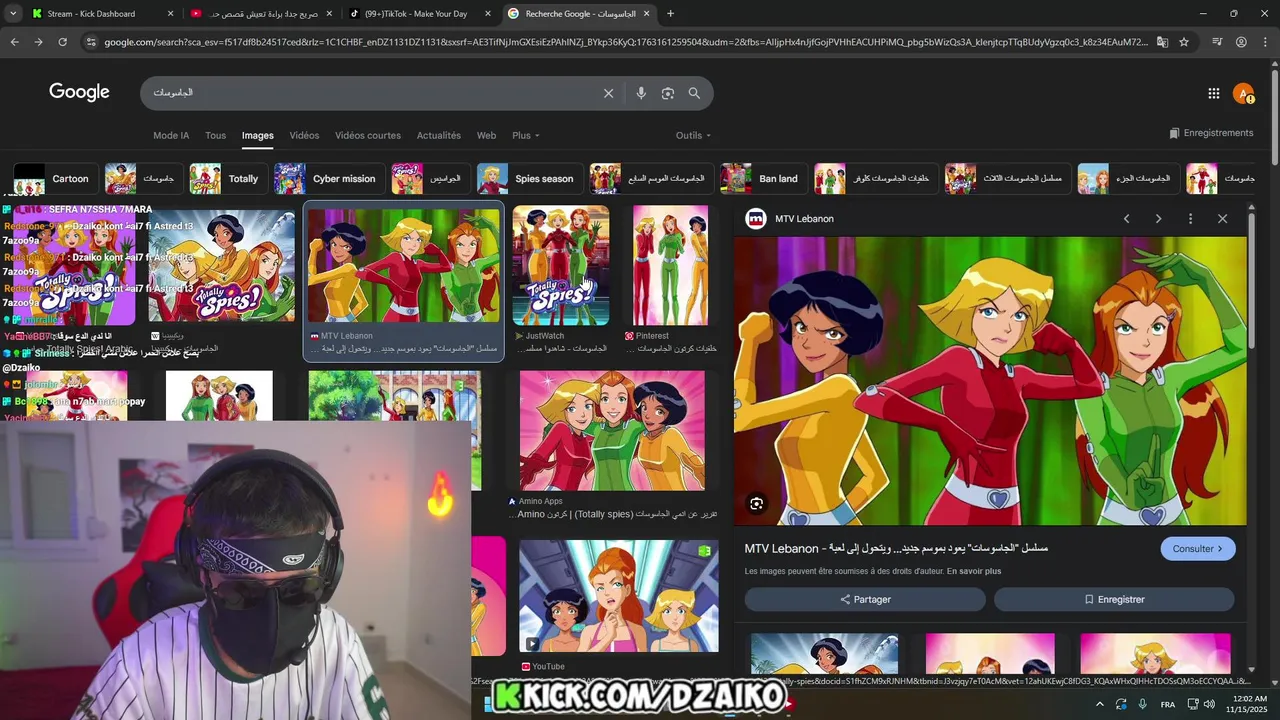This screenshot has width=1280, height=720.
Task: Clear the Google search box text
Action: pos(608,93)
